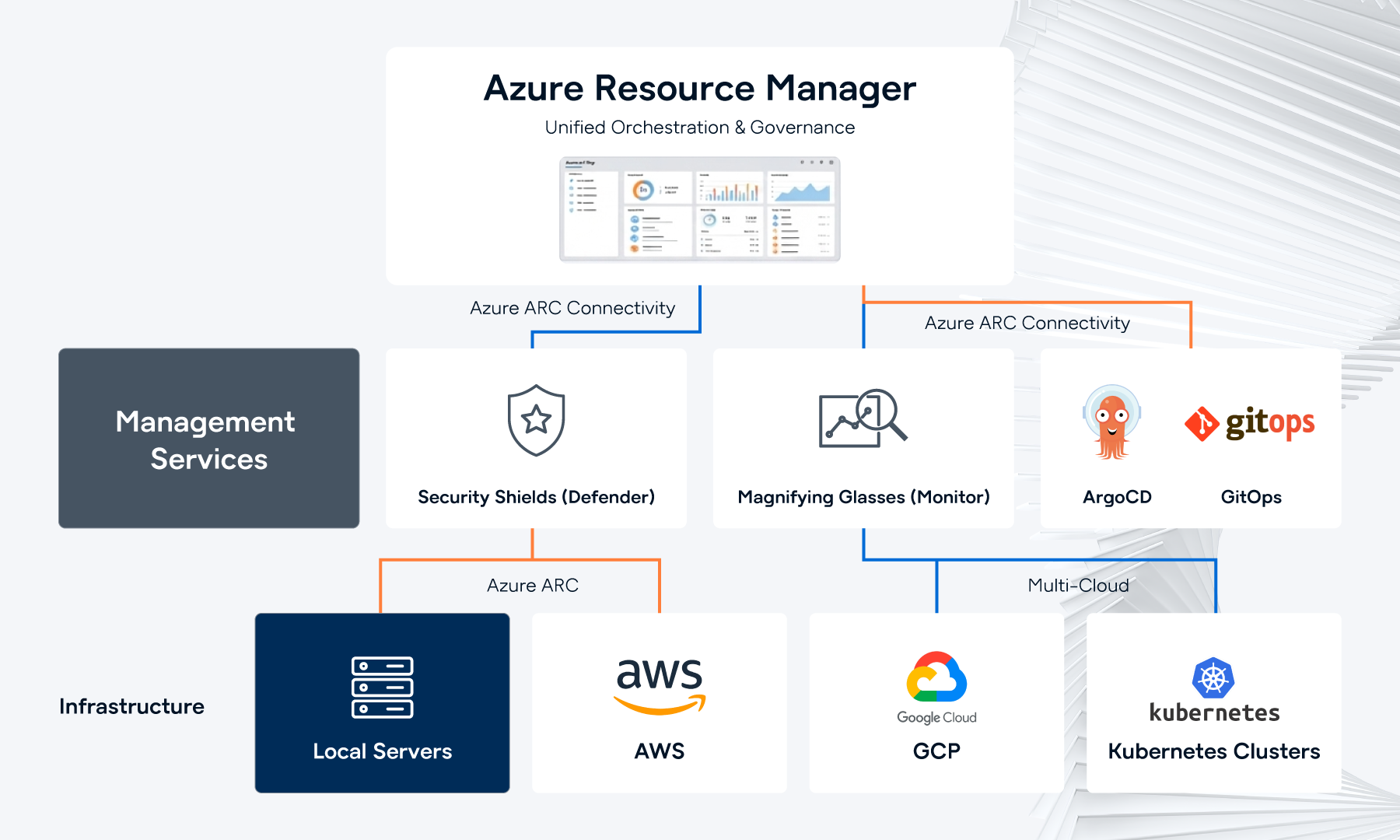The image size is (1400, 840).
Task: Click "Azure ARC Connectivity" label above Security Shields card
Action: [x=572, y=308]
